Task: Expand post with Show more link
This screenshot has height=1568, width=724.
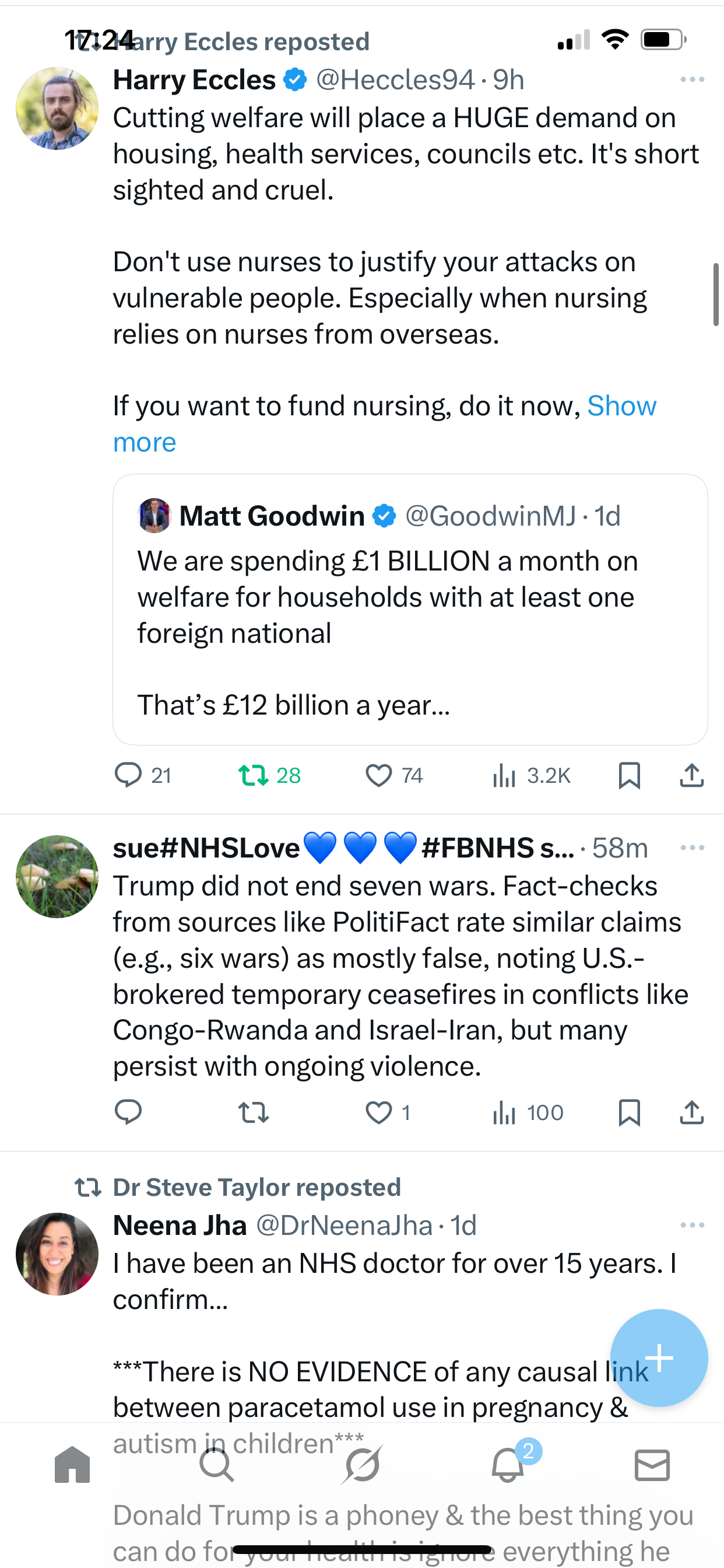Action: [621, 406]
